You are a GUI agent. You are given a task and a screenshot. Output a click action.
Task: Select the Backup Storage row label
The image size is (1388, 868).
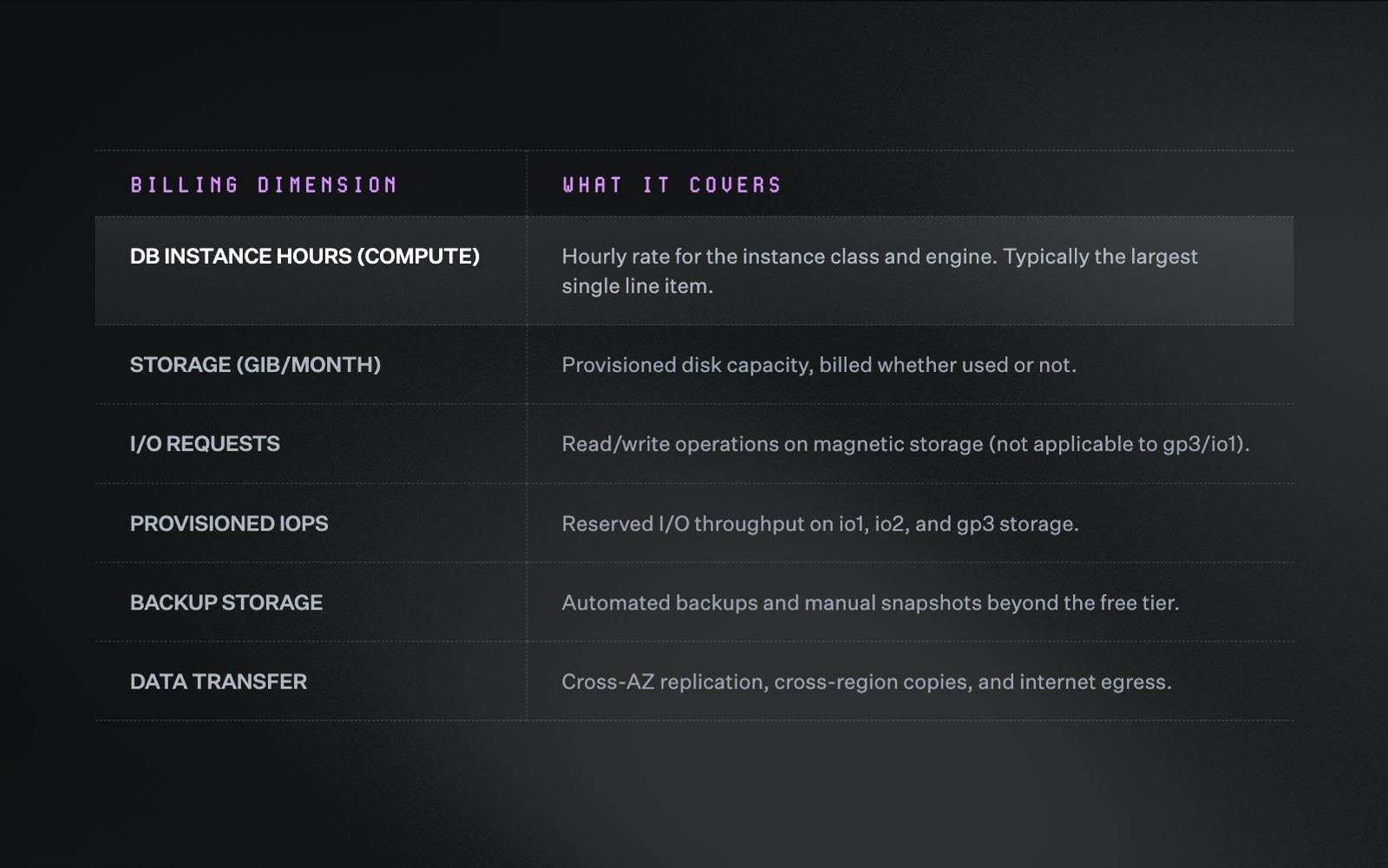tap(226, 603)
